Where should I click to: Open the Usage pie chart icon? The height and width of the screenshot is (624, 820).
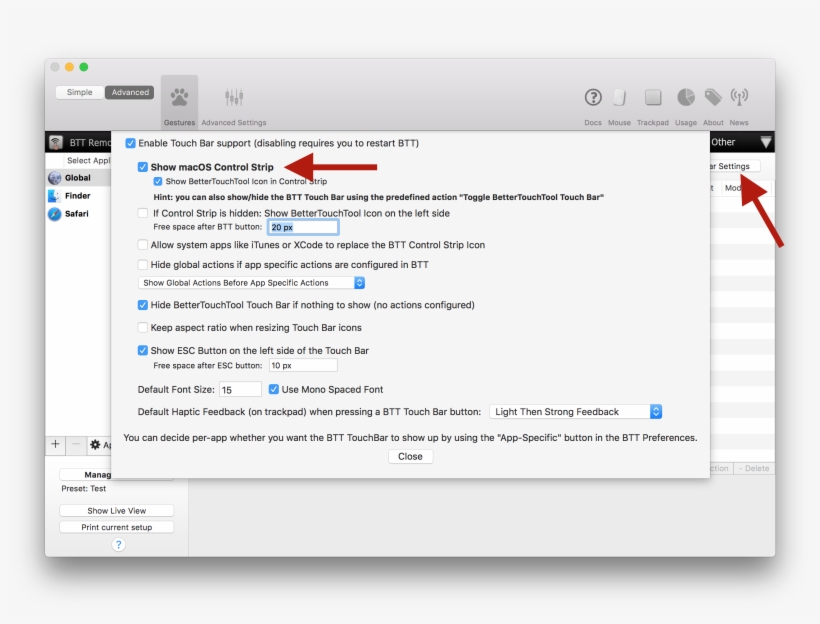686,97
